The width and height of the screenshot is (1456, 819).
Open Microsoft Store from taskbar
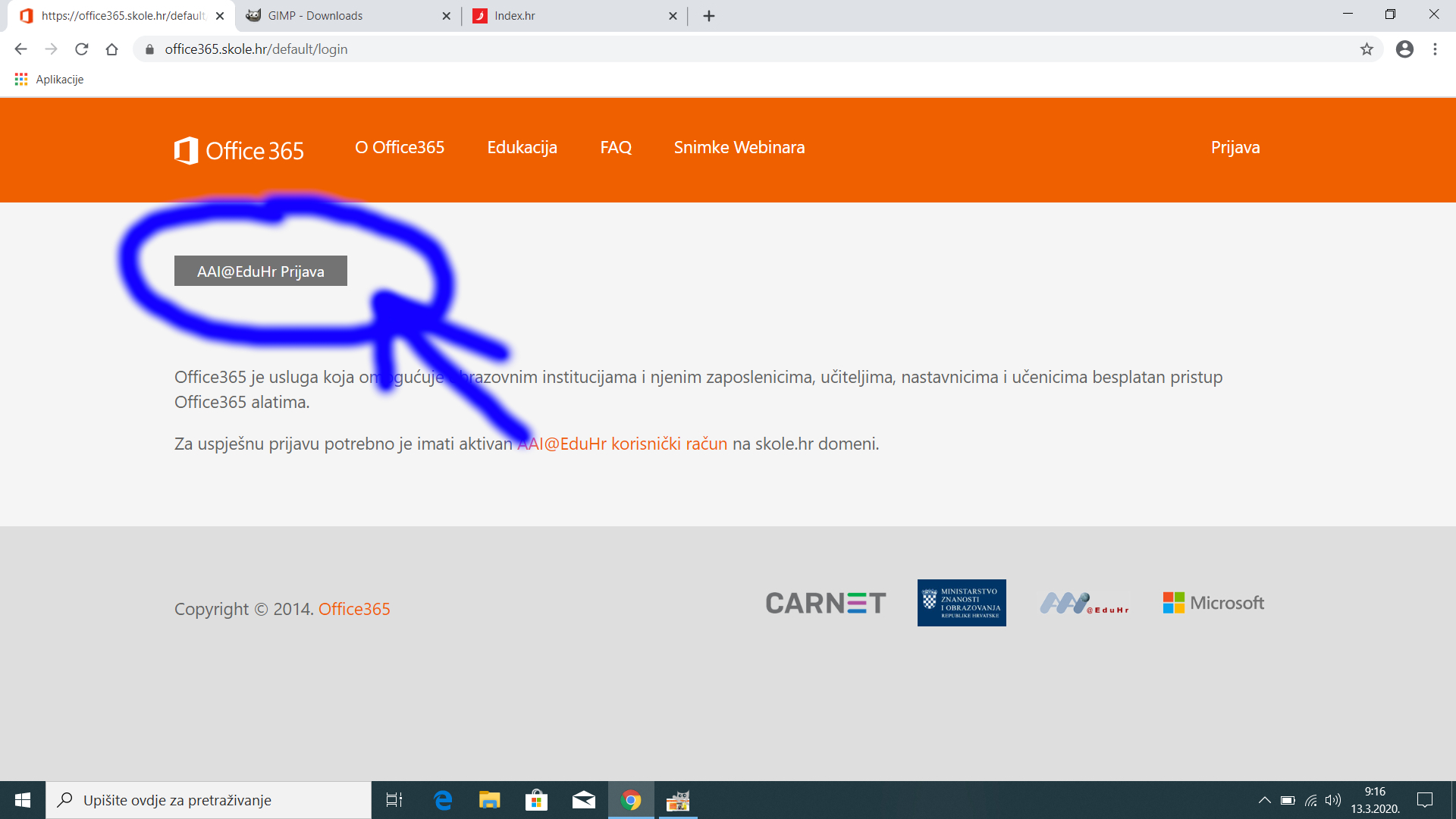tap(537, 800)
